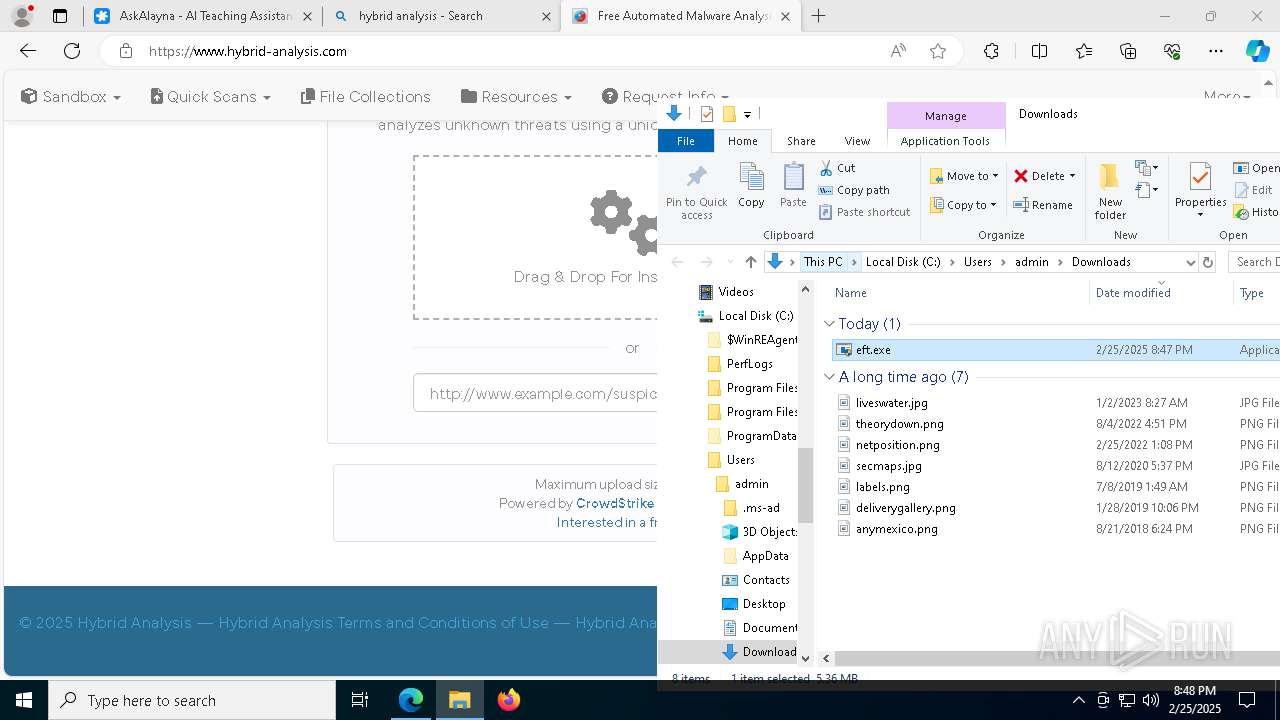Click New folder icon
This screenshot has height=720, width=1280.
point(1110,177)
